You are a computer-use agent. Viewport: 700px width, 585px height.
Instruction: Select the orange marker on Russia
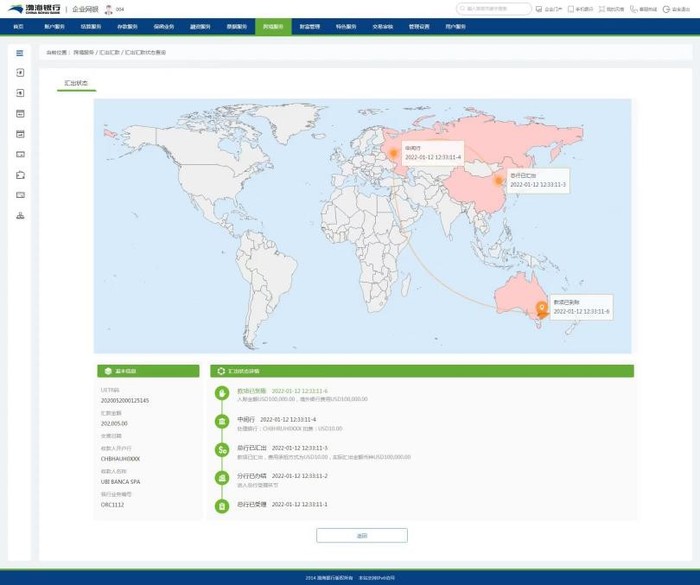[393, 154]
